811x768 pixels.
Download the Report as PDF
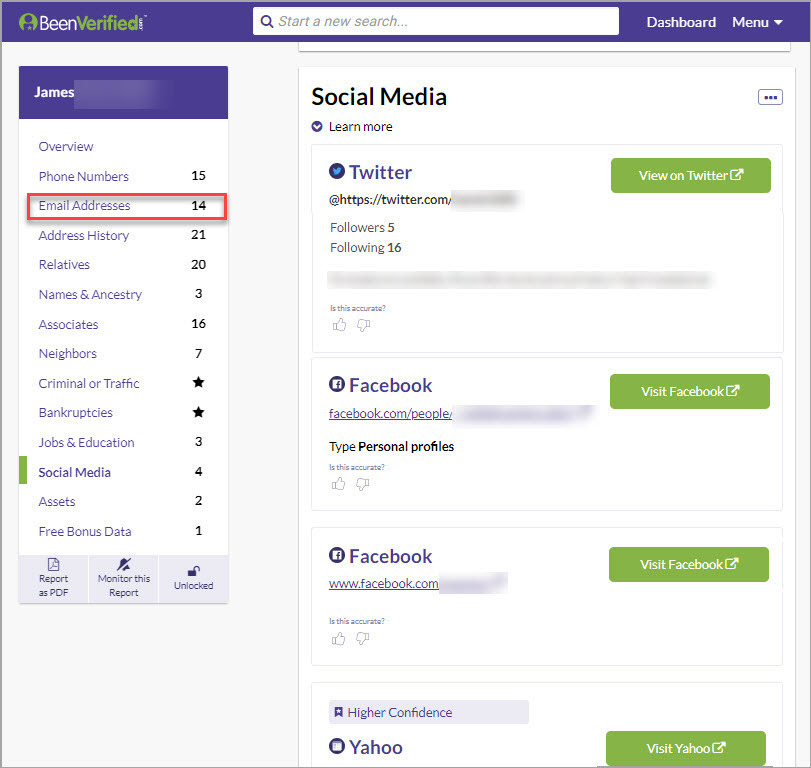pyautogui.click(x=53, y=578)
